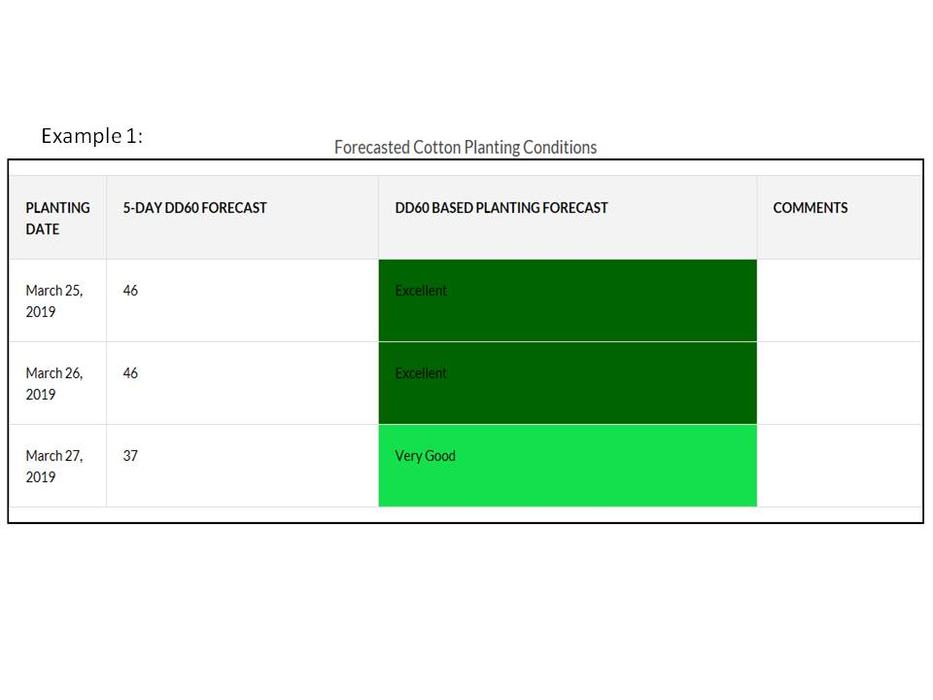Click the 'Forecasted Cotton Planting Conditions' title
The image size is (933, 700).
[x=465, y=147]
